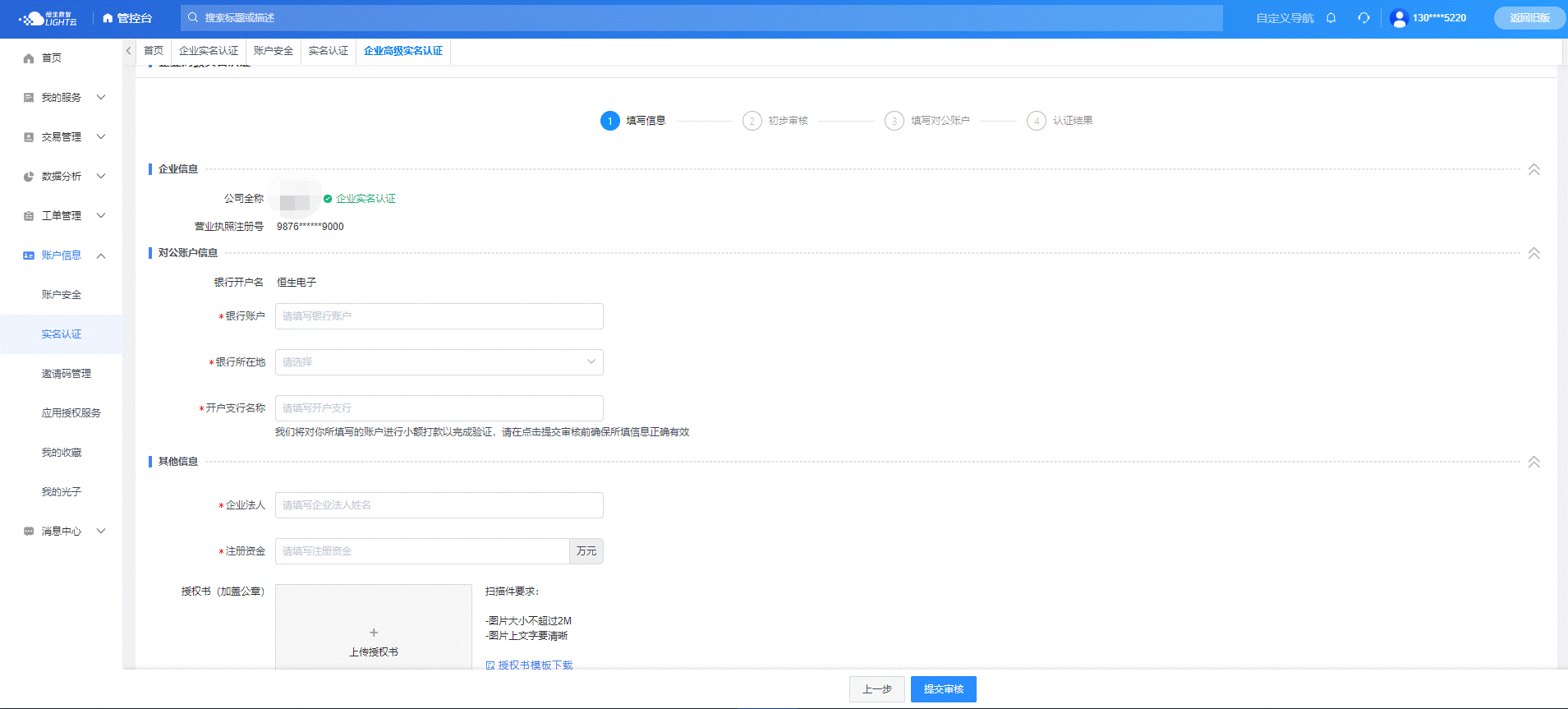Focus the 企业法人 input field
Image resolution: width=1568 pixels, height=709 pixels.
tap(439, 505)
